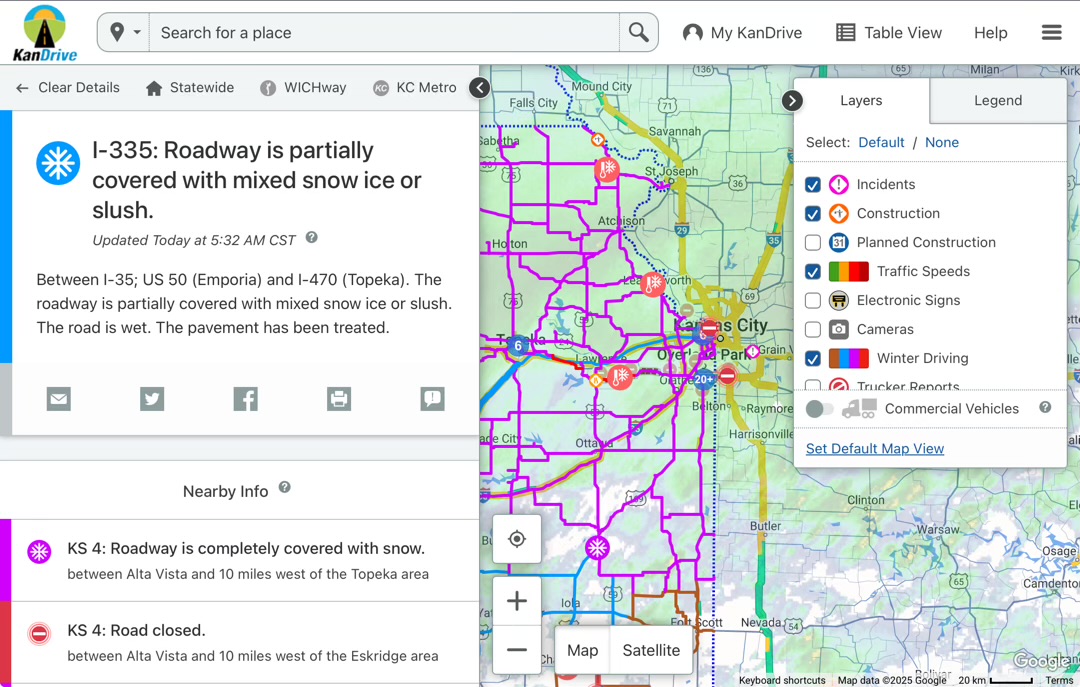The image size is (1080, 687).
Task: Click Set Default Map View link
Action: (874, 449)
